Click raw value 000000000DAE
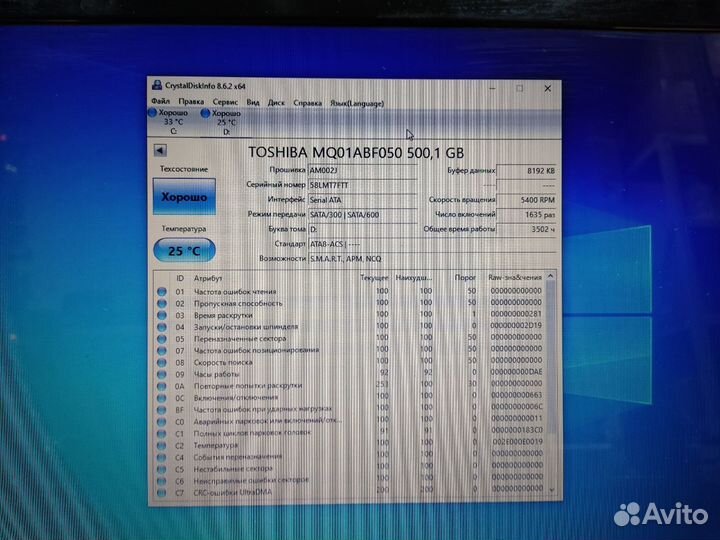This screenshot has height=540, width=720. tap(516, 371)
